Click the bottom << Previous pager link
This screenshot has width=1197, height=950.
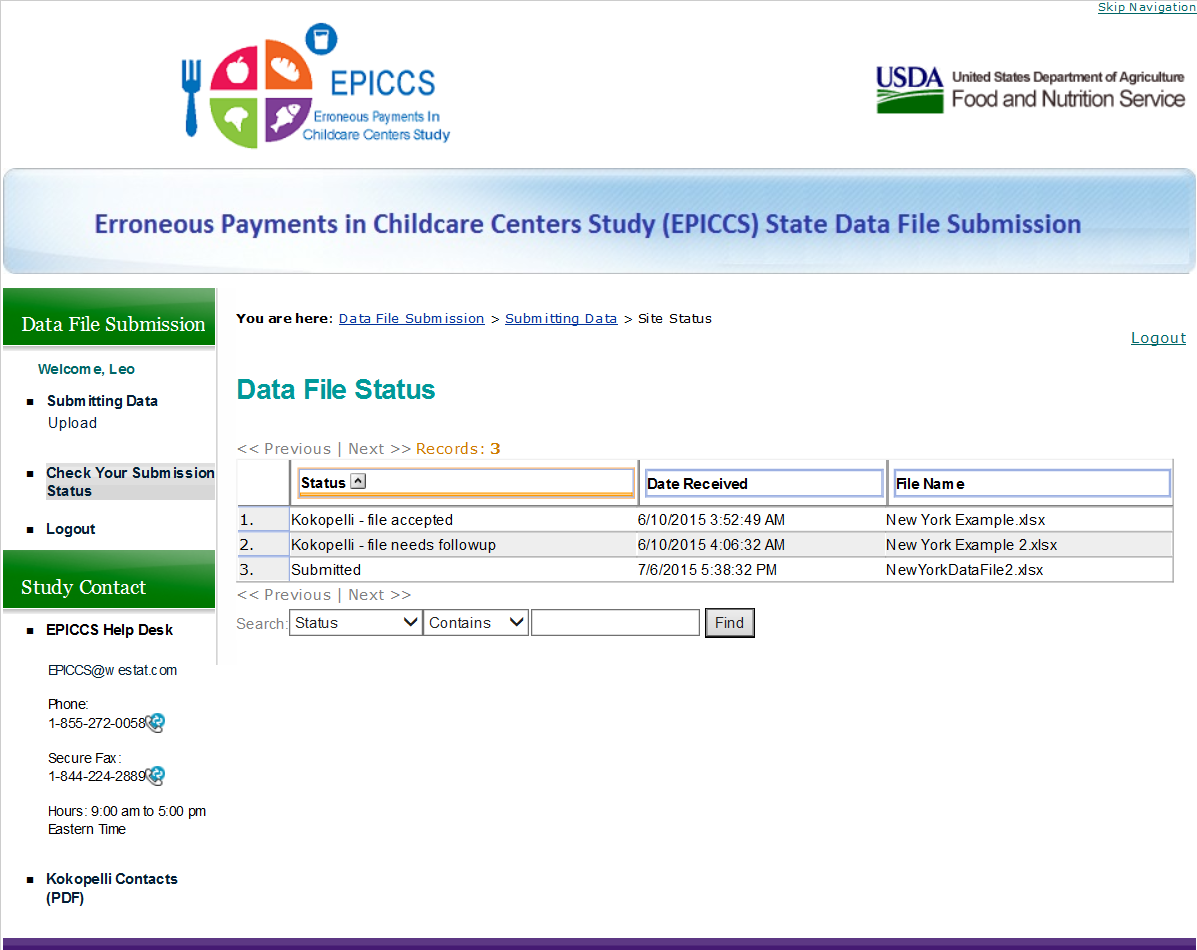(284, 595)
